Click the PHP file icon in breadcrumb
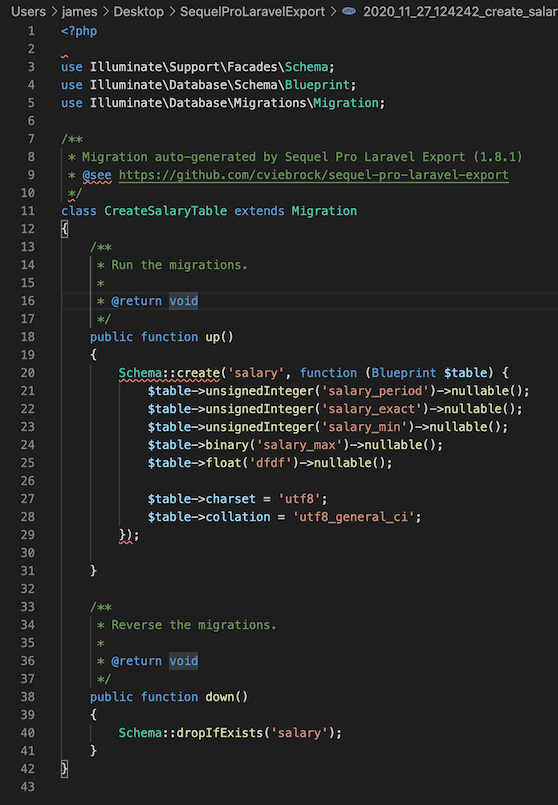Screen dimensions: 558x805 click(349, 11)
